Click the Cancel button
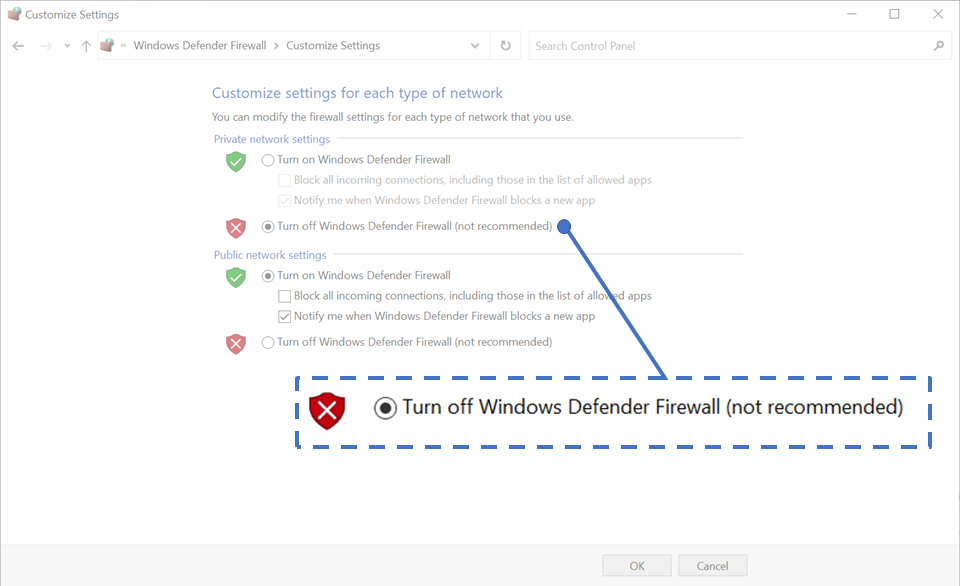The height and width of the screenshot is (586, 960). pos(713,566)
